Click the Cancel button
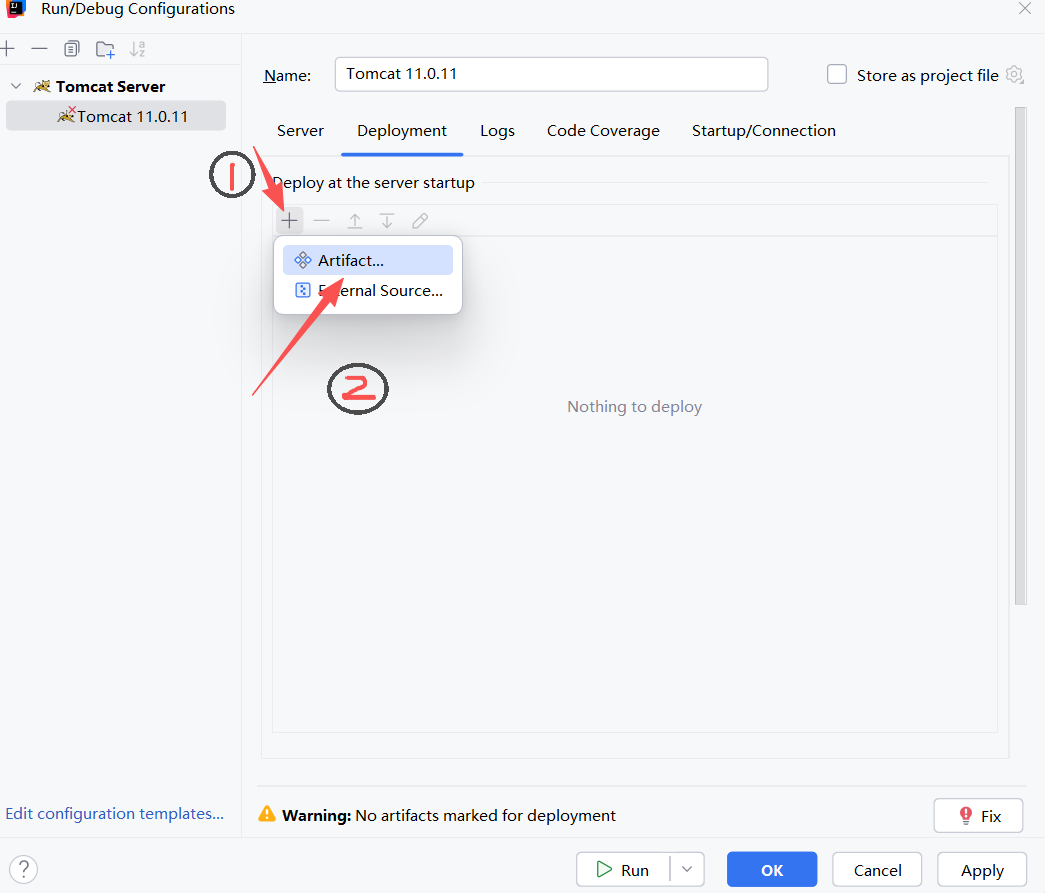 [x=877, y=870]
